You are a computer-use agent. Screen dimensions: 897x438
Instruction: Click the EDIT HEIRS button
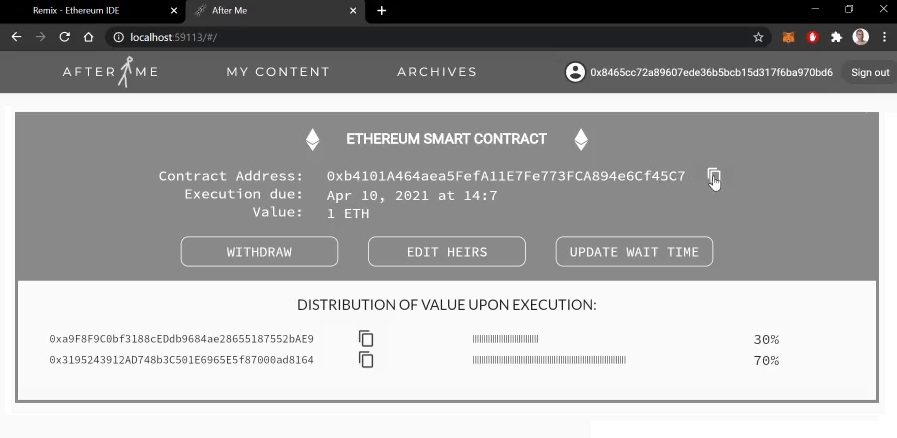click(x=447, y=252)
